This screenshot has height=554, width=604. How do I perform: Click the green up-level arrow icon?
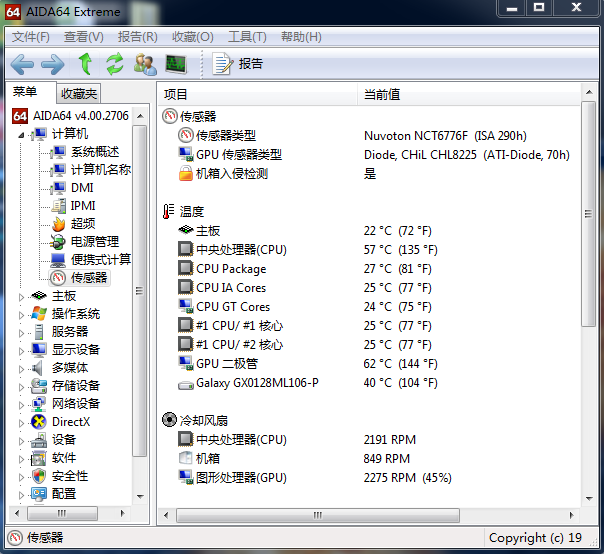click(85, 64)
